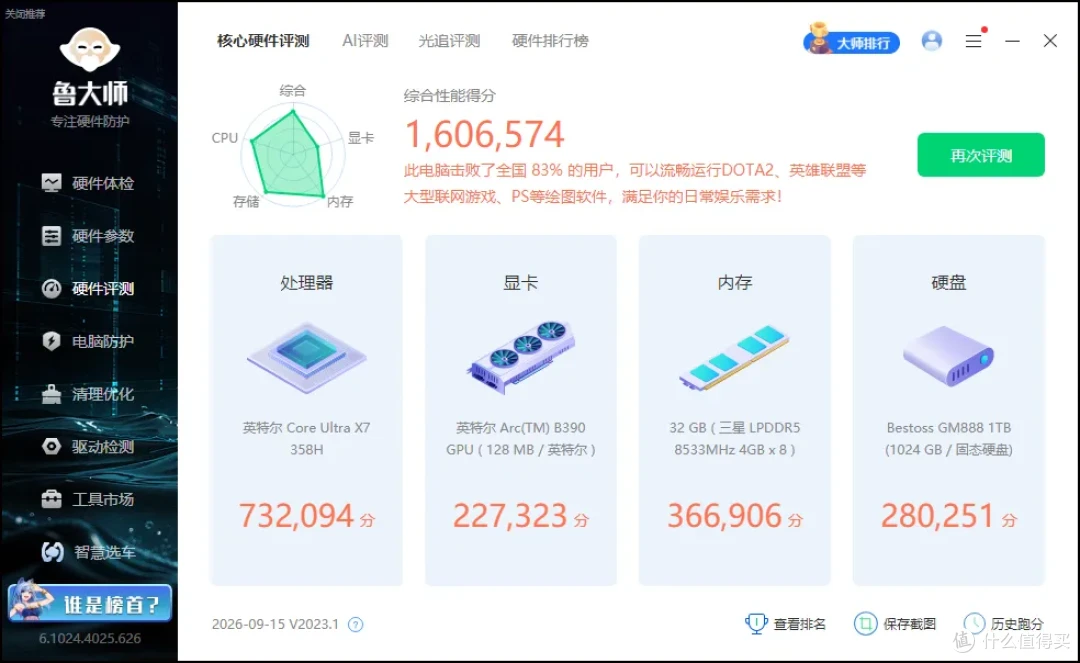Click version number 6.1024.4025.626
Image resolution: width=1080 pixels, height=663 pixels.
pyautogui.click(x=90, y=638)
